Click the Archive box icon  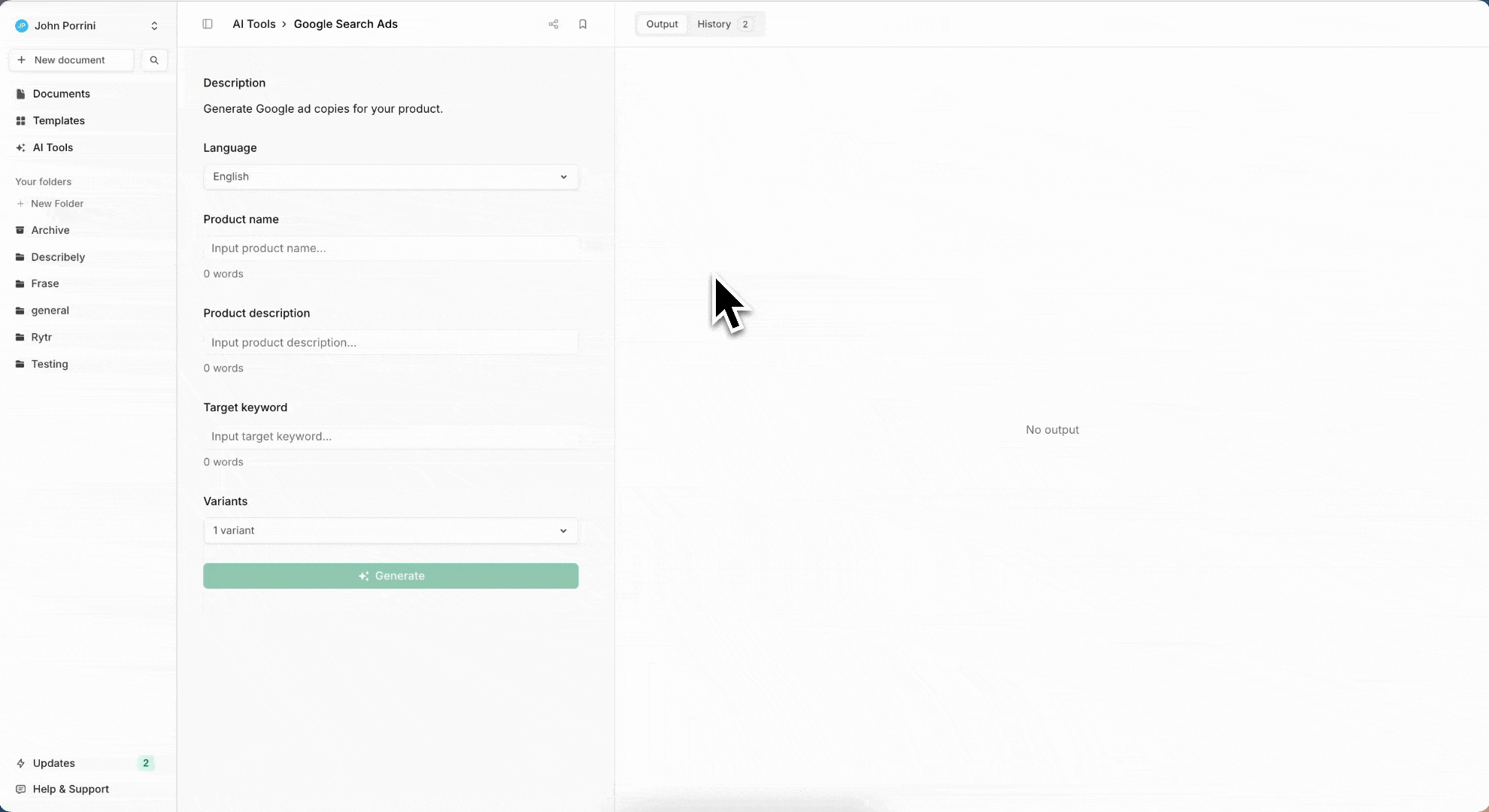pos(20,230)
